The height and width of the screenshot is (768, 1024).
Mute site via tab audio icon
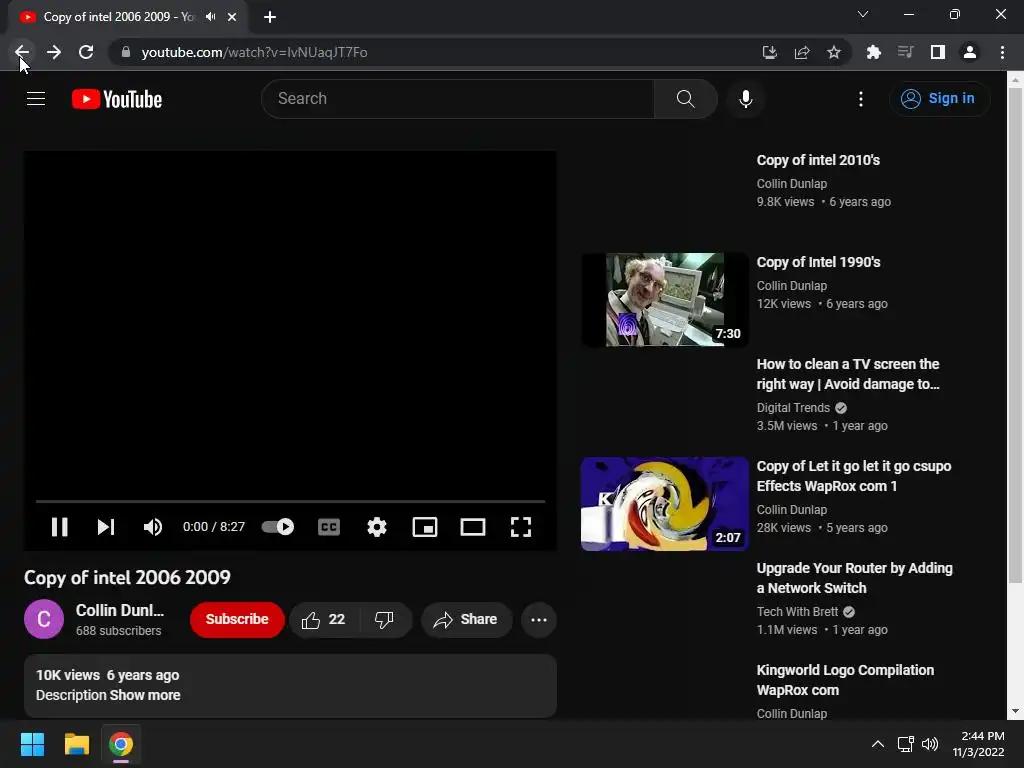(210, 17)
